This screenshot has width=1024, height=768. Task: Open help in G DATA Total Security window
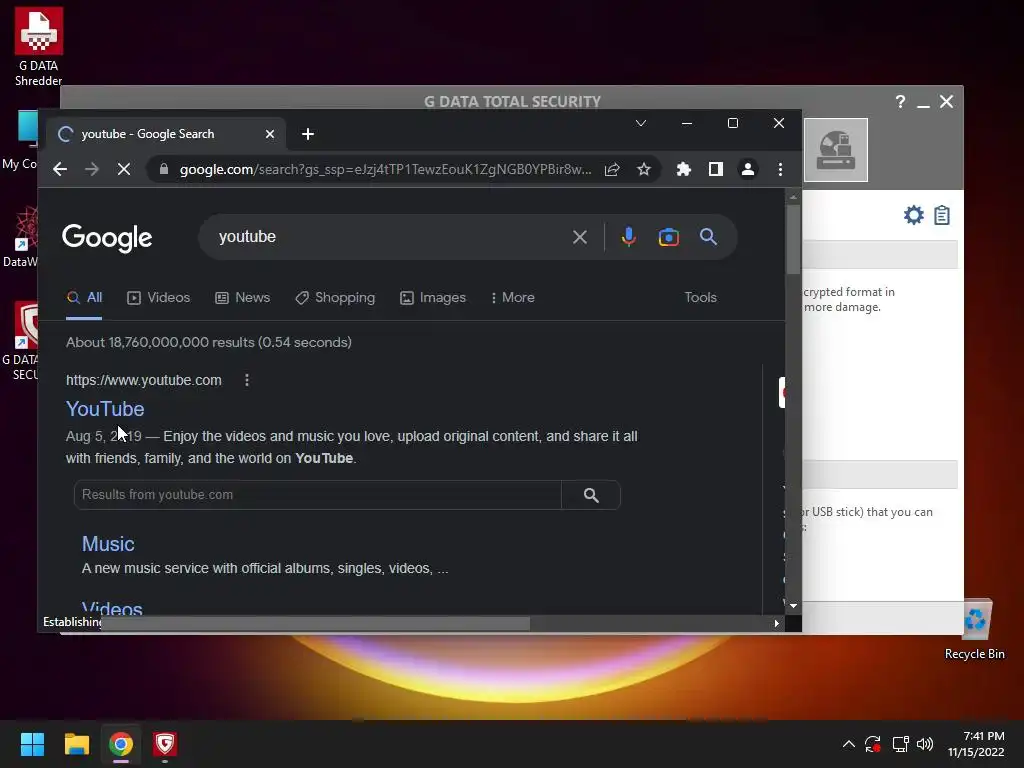pyautogui.click(x=901, y=102)
